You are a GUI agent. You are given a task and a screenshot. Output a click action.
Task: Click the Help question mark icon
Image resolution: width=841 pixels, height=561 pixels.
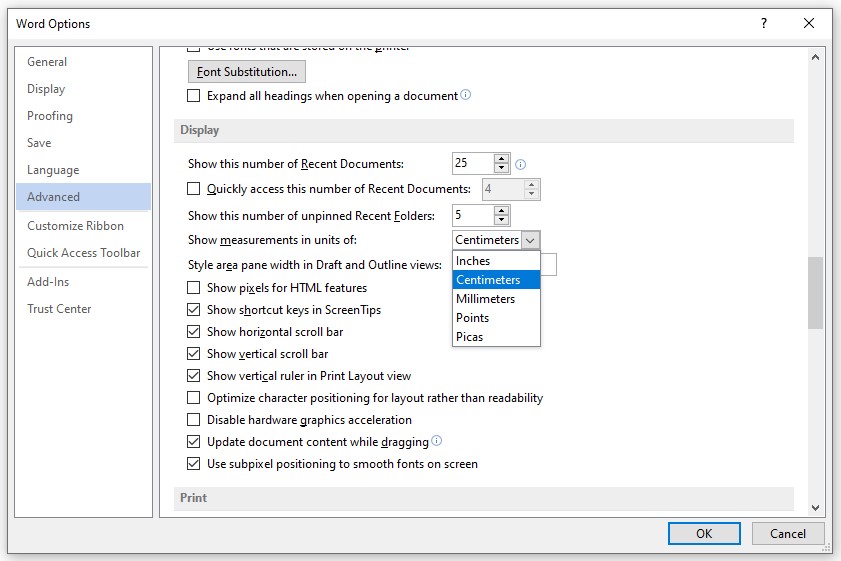tap(764, 23)
